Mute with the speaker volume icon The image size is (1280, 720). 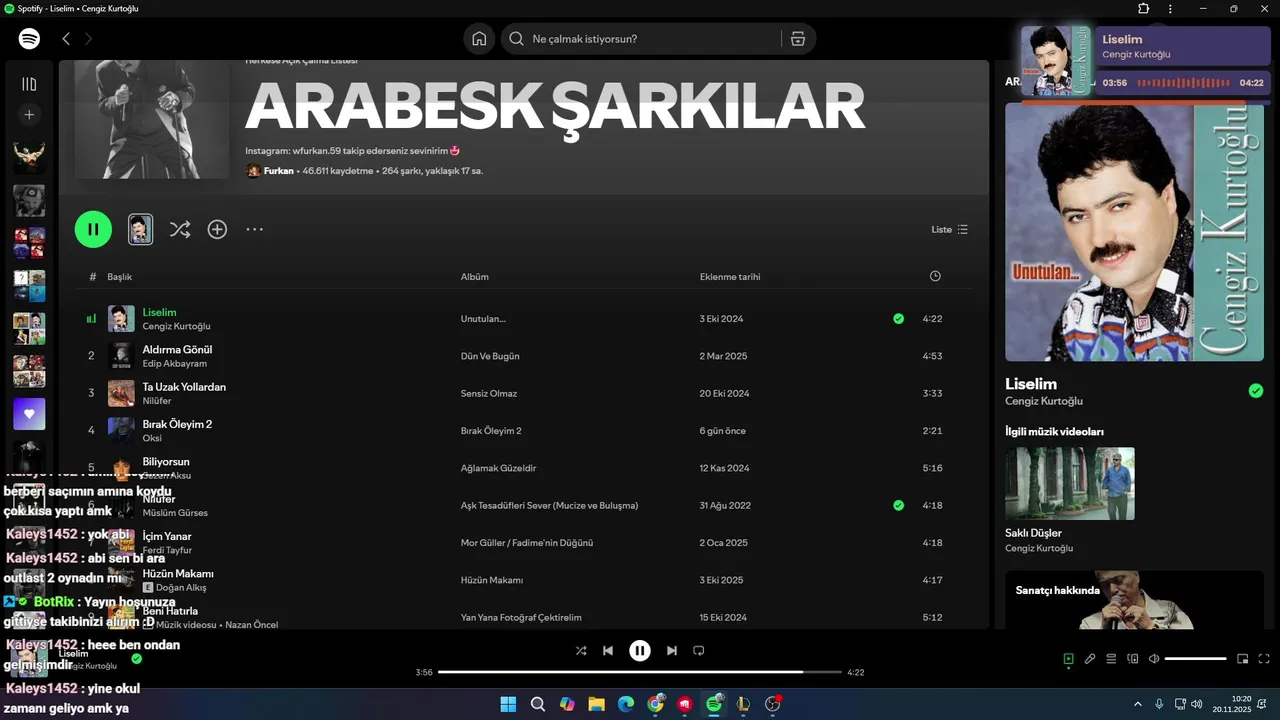[1154, 659]
